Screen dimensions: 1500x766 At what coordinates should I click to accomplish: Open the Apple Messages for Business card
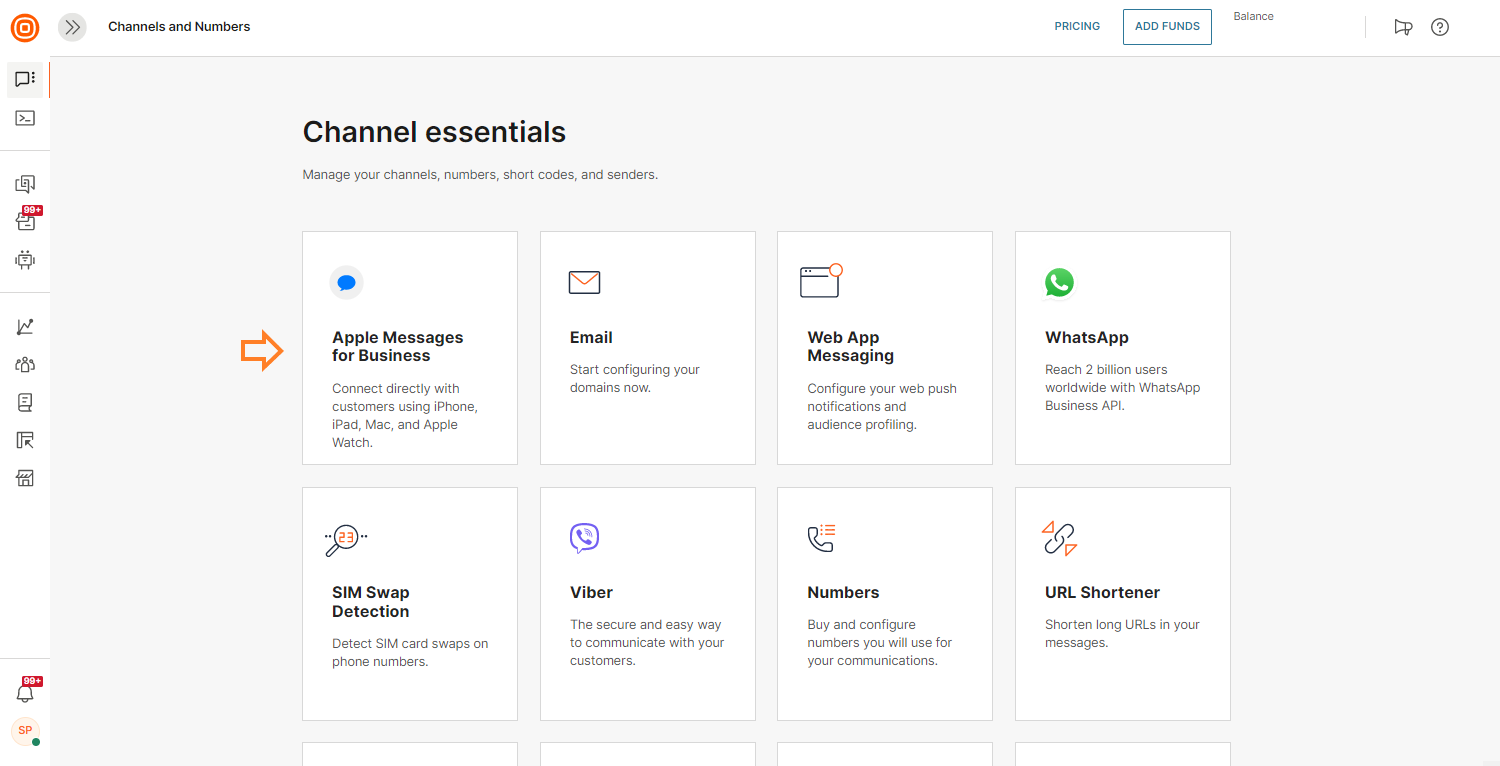click(x=410, y=348)
